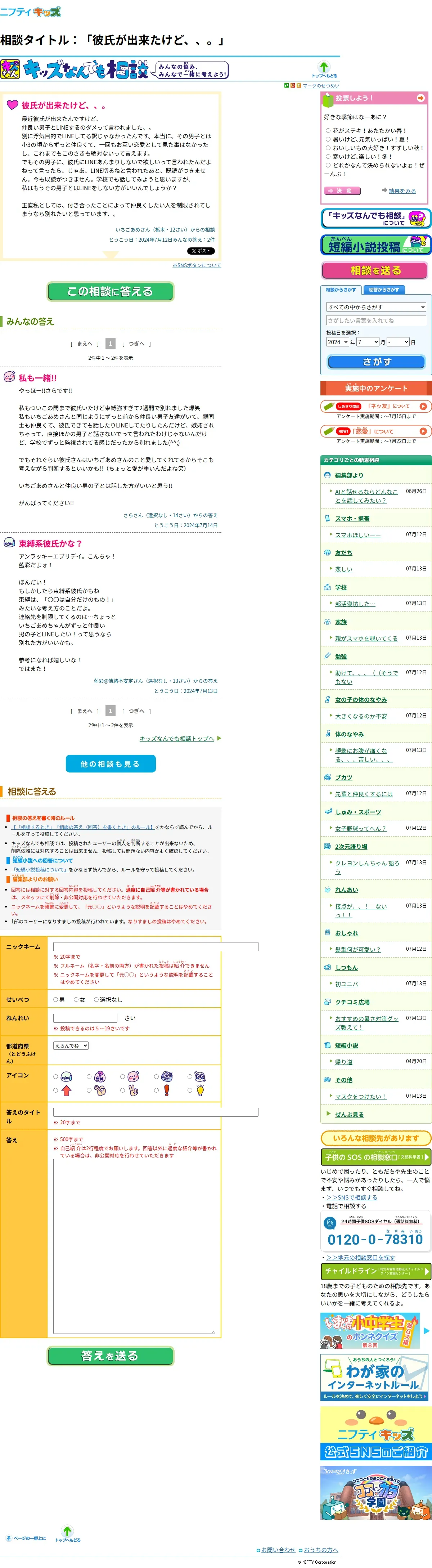Choose the peace-sign hand icon radio
This screenshot has width=432, height=1568.
pyautogui.click(x=123, y=1090)
